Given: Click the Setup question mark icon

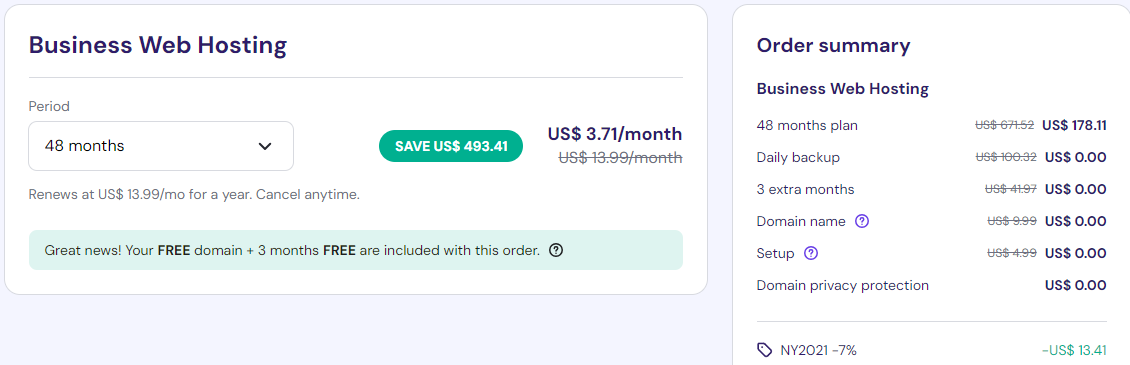Looking at the screenshot, I should (811, 253).
